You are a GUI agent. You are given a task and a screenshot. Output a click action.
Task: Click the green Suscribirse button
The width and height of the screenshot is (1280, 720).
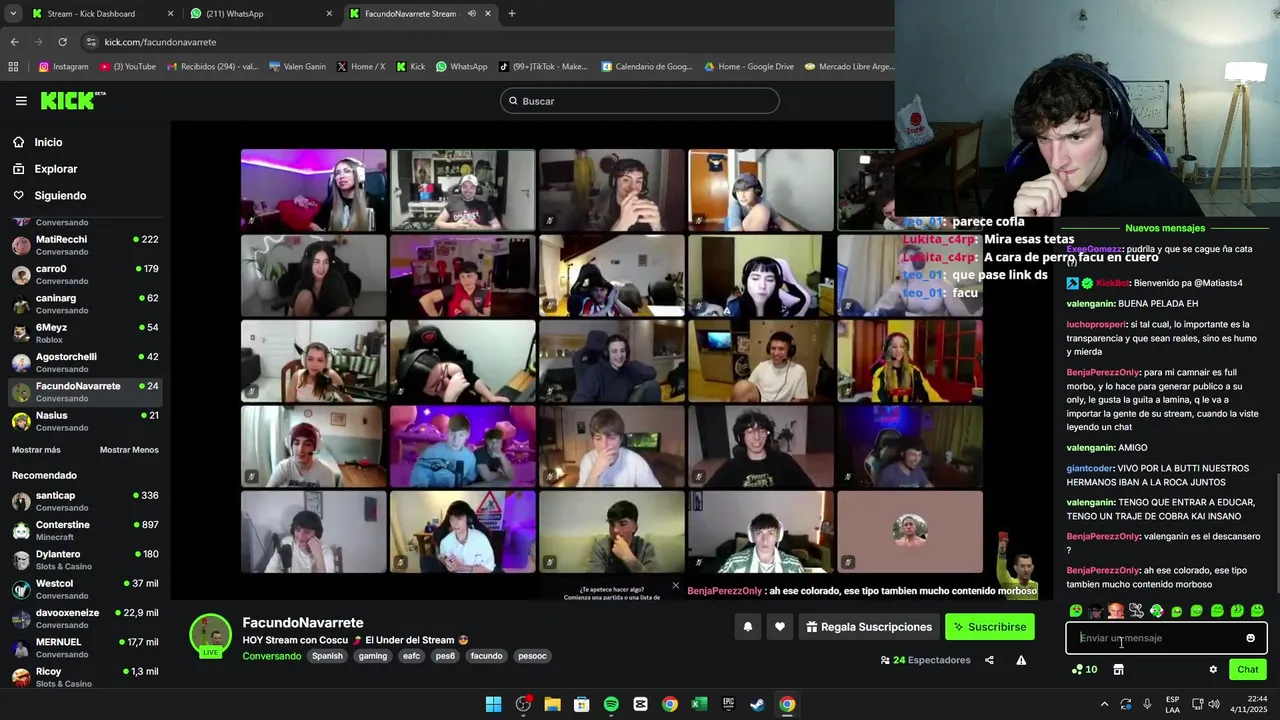(x=990, y=627)
